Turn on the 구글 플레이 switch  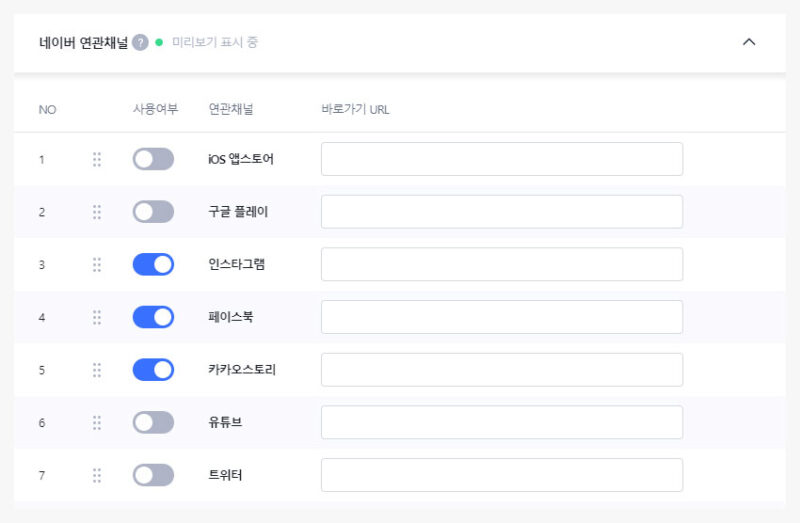[x=153, y=212]
